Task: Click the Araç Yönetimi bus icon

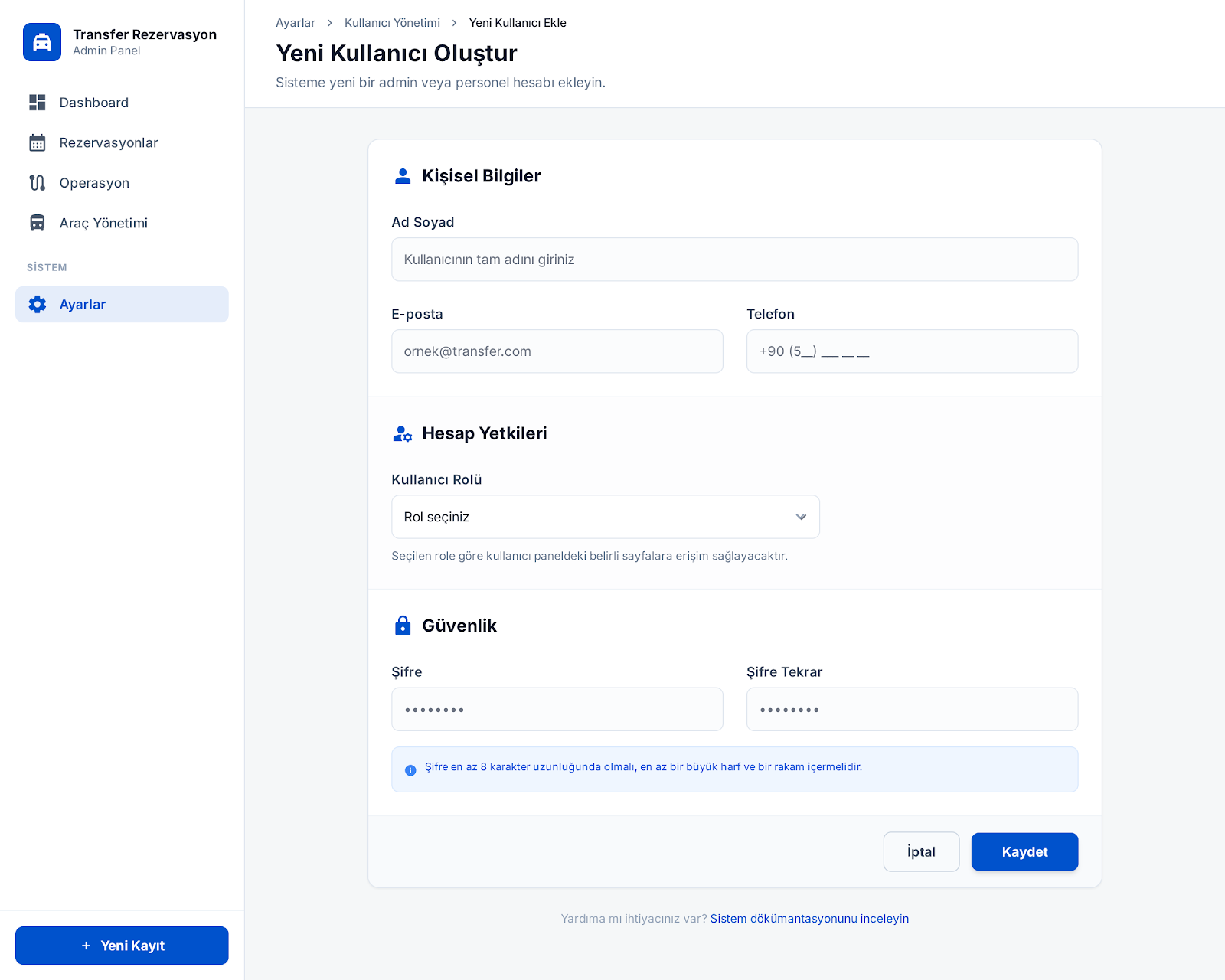Action: (38, 223)
